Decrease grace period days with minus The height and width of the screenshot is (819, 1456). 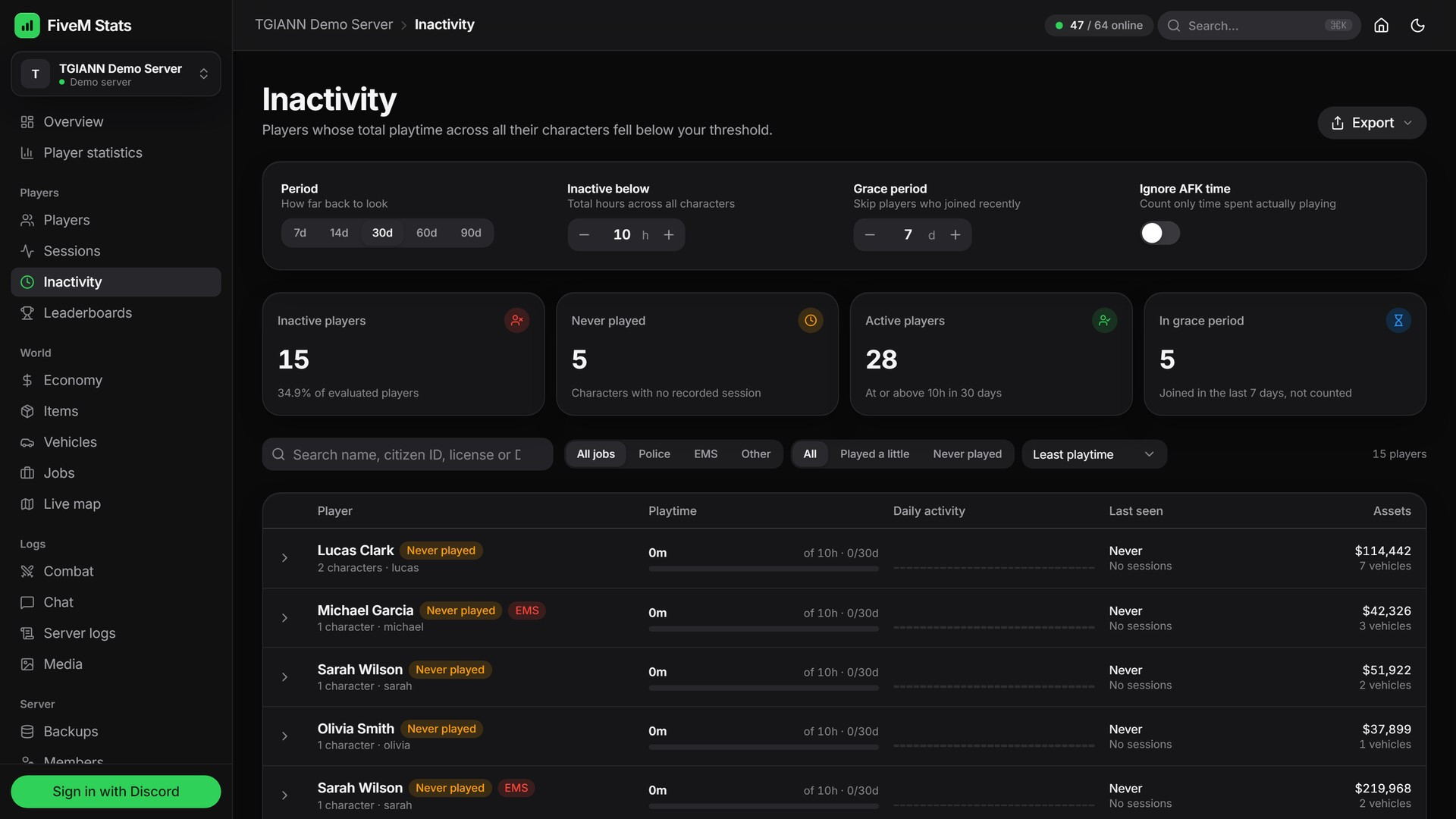[870, 235]
